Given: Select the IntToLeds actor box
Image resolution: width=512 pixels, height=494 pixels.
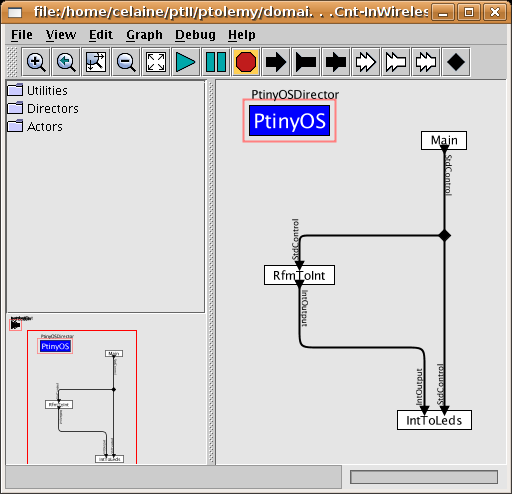Looking at the screenshot, I should (434, 420).
